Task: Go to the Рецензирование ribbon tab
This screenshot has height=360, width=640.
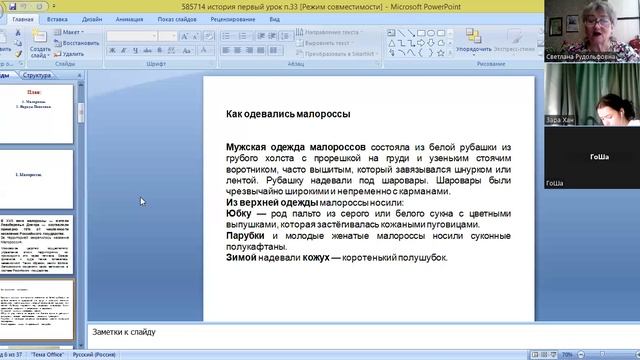Action: tap(233, 19)
